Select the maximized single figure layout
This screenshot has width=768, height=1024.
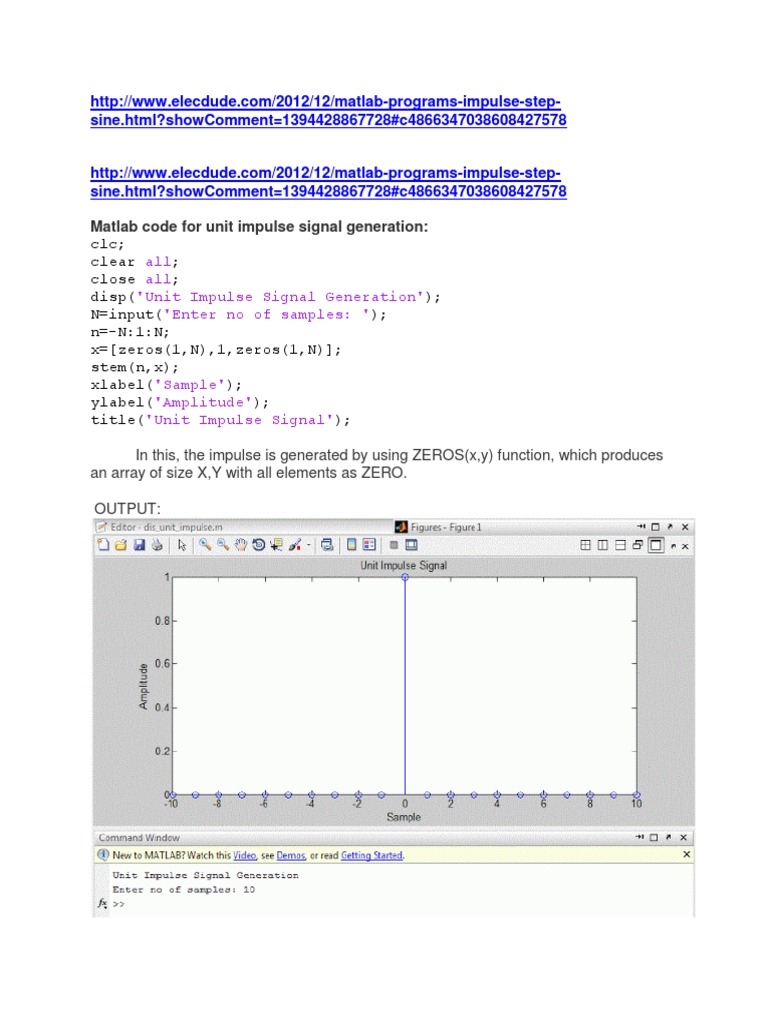[x=656, y=545]
